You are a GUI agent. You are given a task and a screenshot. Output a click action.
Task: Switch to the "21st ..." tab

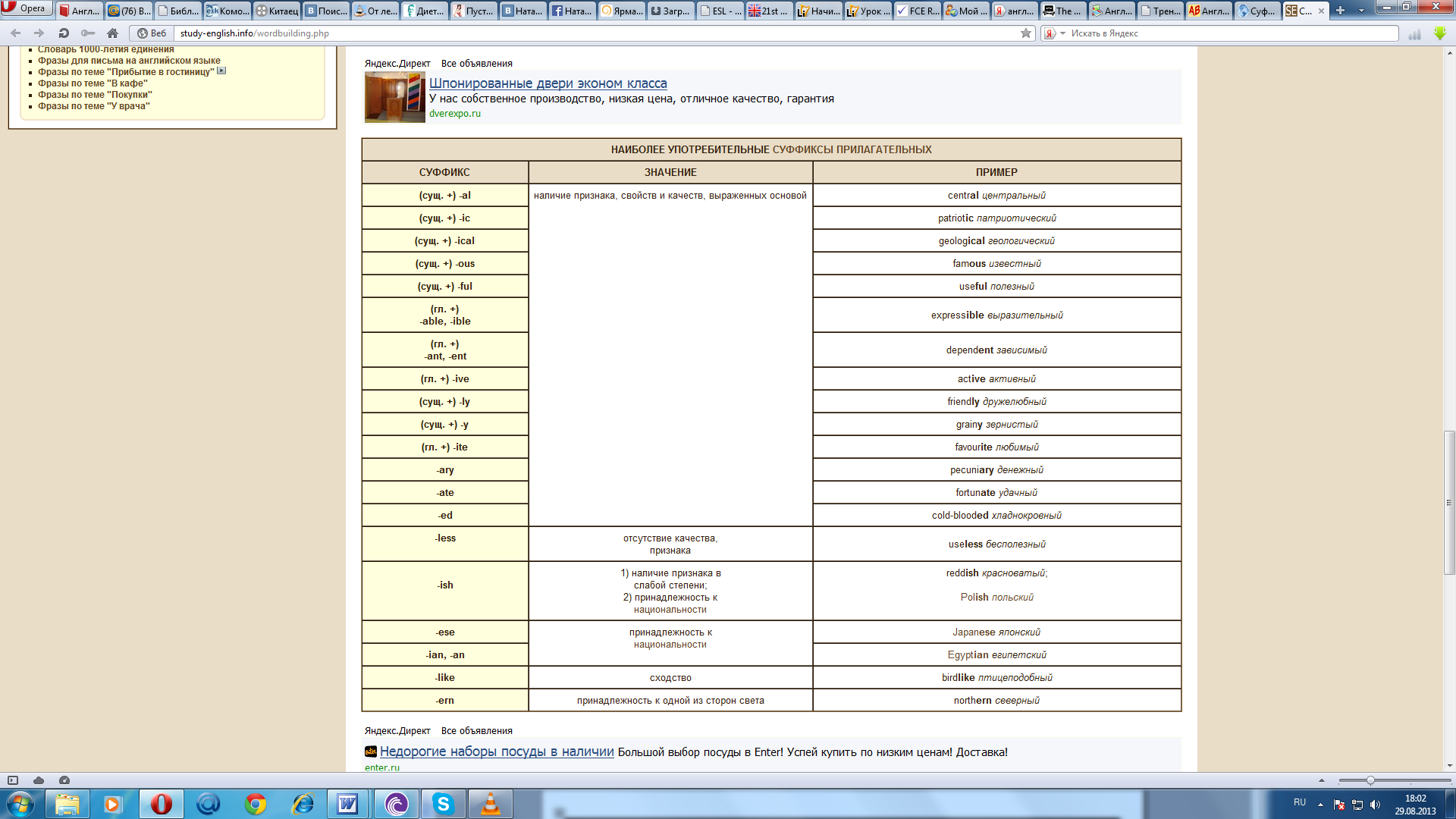769,11
